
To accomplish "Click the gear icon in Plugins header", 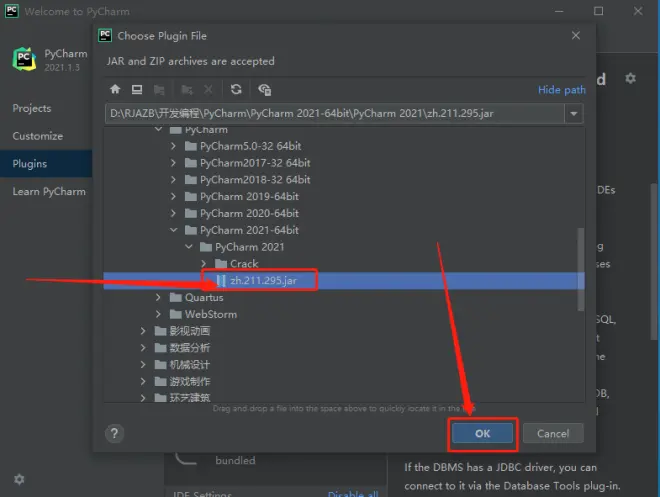I will (630, 78).
